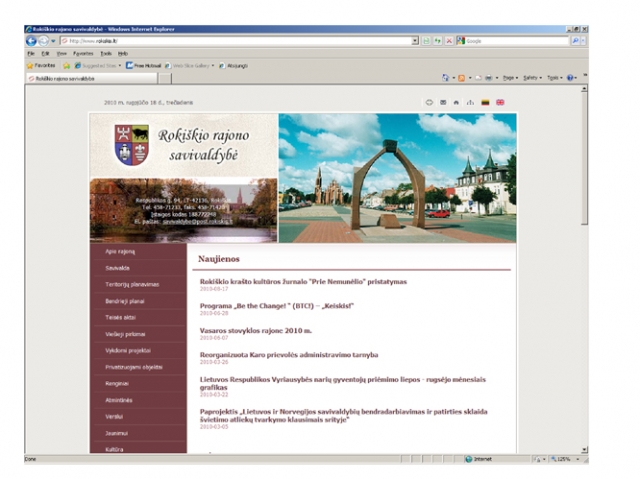This screenshot has height=479, width=640.
Task: Open the Be the Change news link
Action: click(277, 306)
